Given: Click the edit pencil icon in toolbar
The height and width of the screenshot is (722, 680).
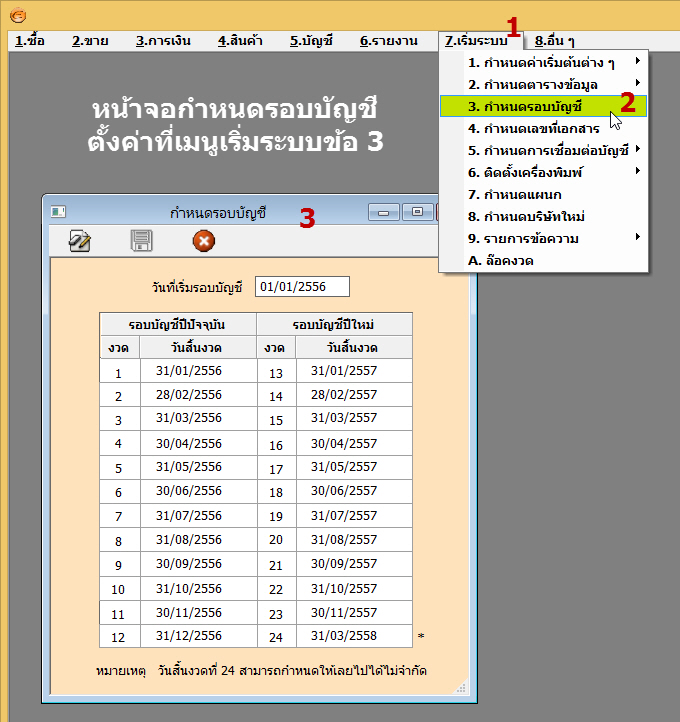Looking at the screenshot, I should [80, 241].
